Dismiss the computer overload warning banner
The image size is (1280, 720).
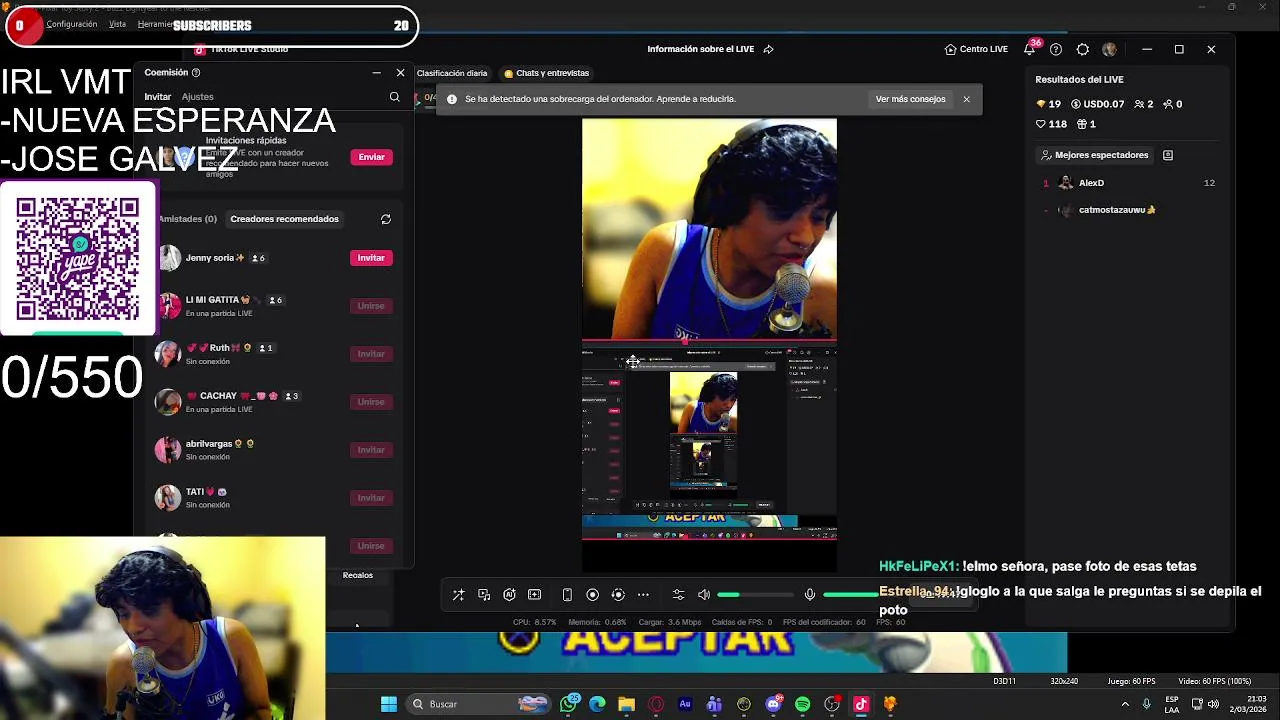point(966,99)
